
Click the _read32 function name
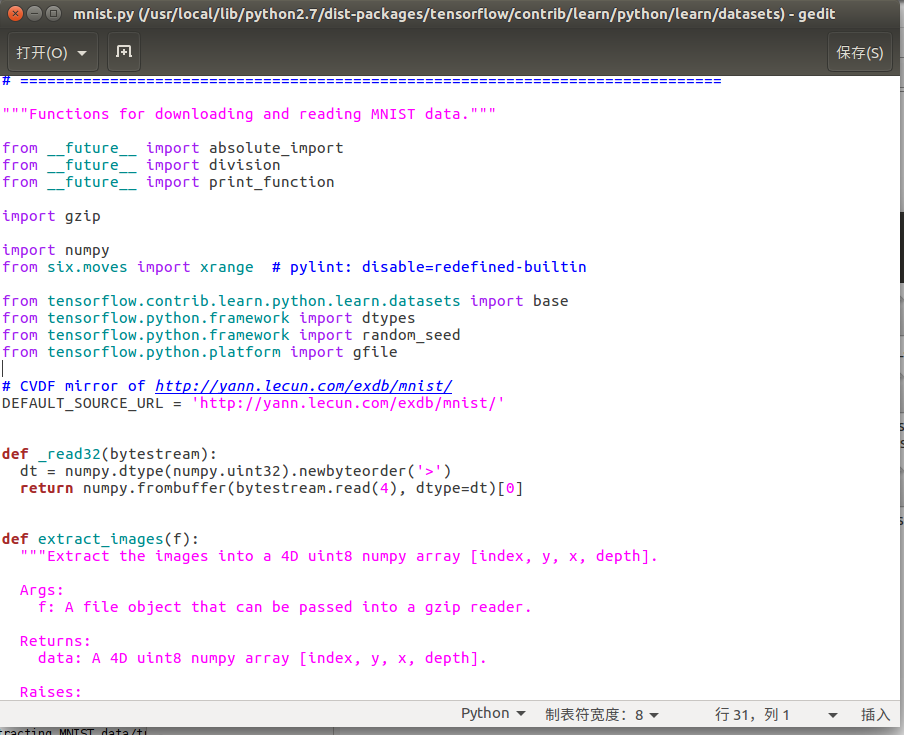click(69, 454)
